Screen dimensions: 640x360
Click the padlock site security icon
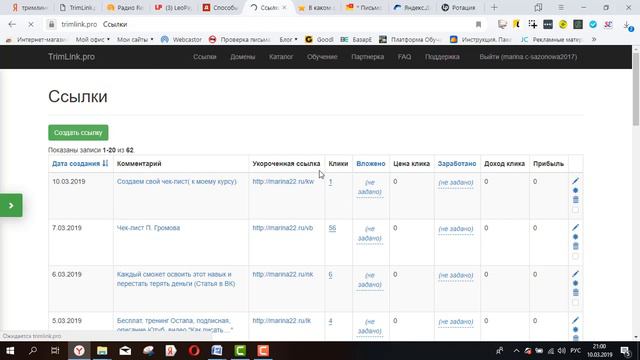pyautogui.click(x=51, y=24)
